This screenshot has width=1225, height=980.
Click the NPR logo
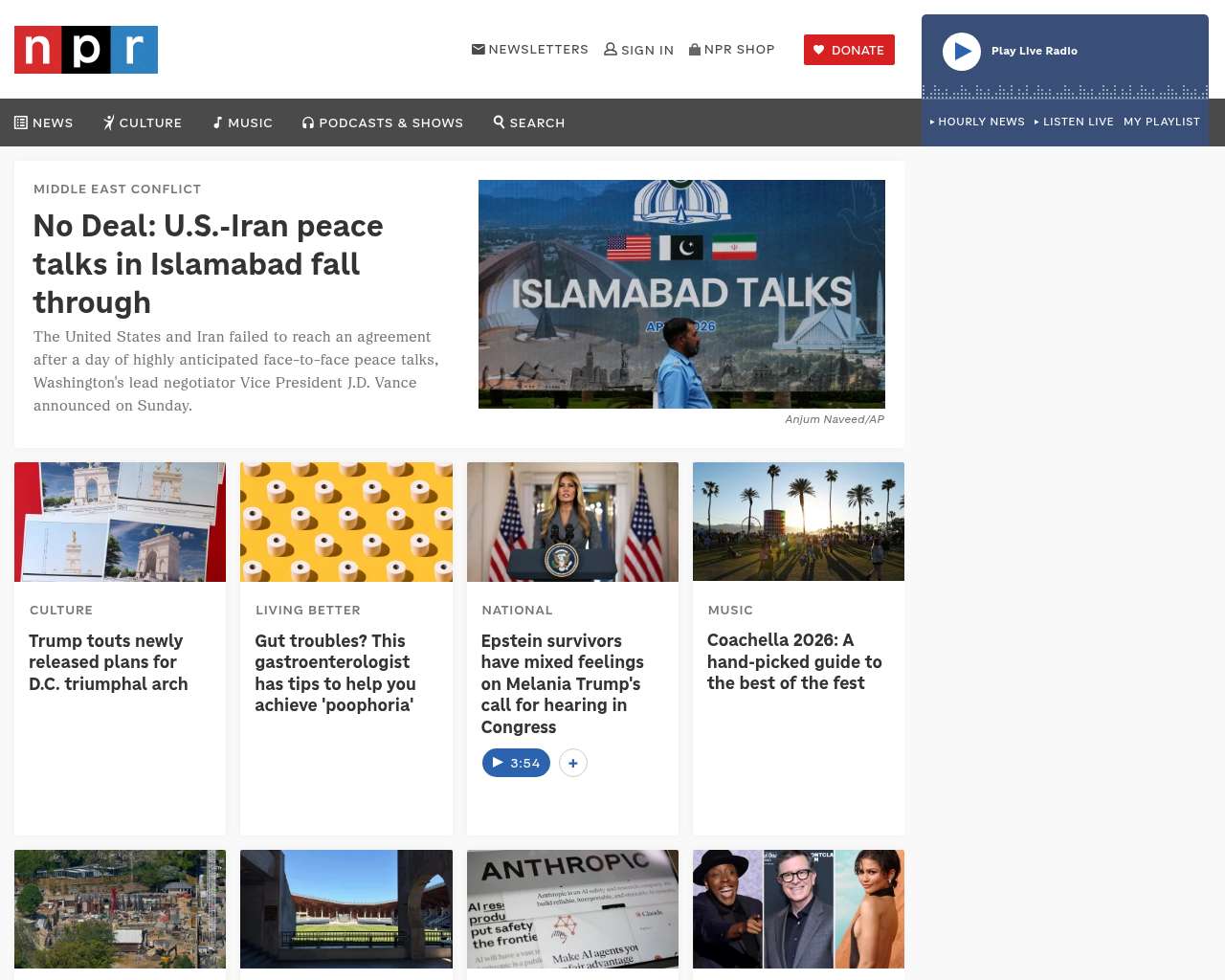(86, 50)
